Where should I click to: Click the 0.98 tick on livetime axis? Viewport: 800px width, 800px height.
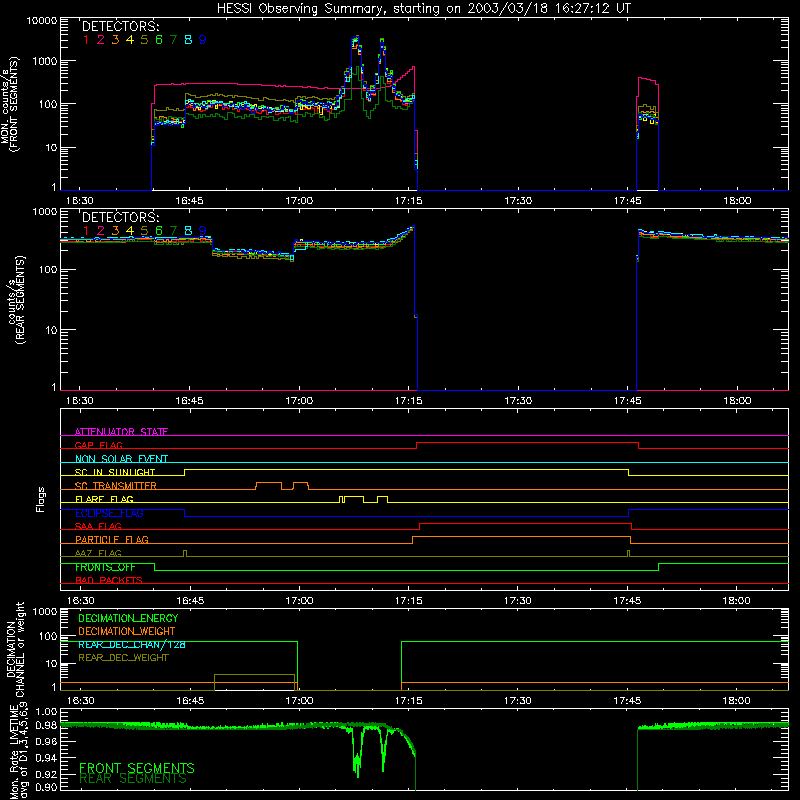pyautogui.click(x=46, y=726)
